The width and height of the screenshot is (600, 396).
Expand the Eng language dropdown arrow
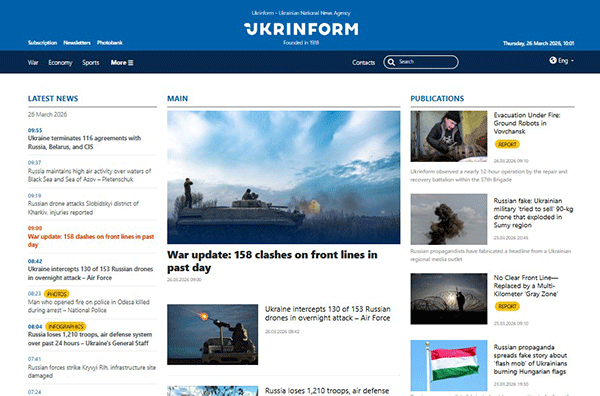(x=572, y=61)
